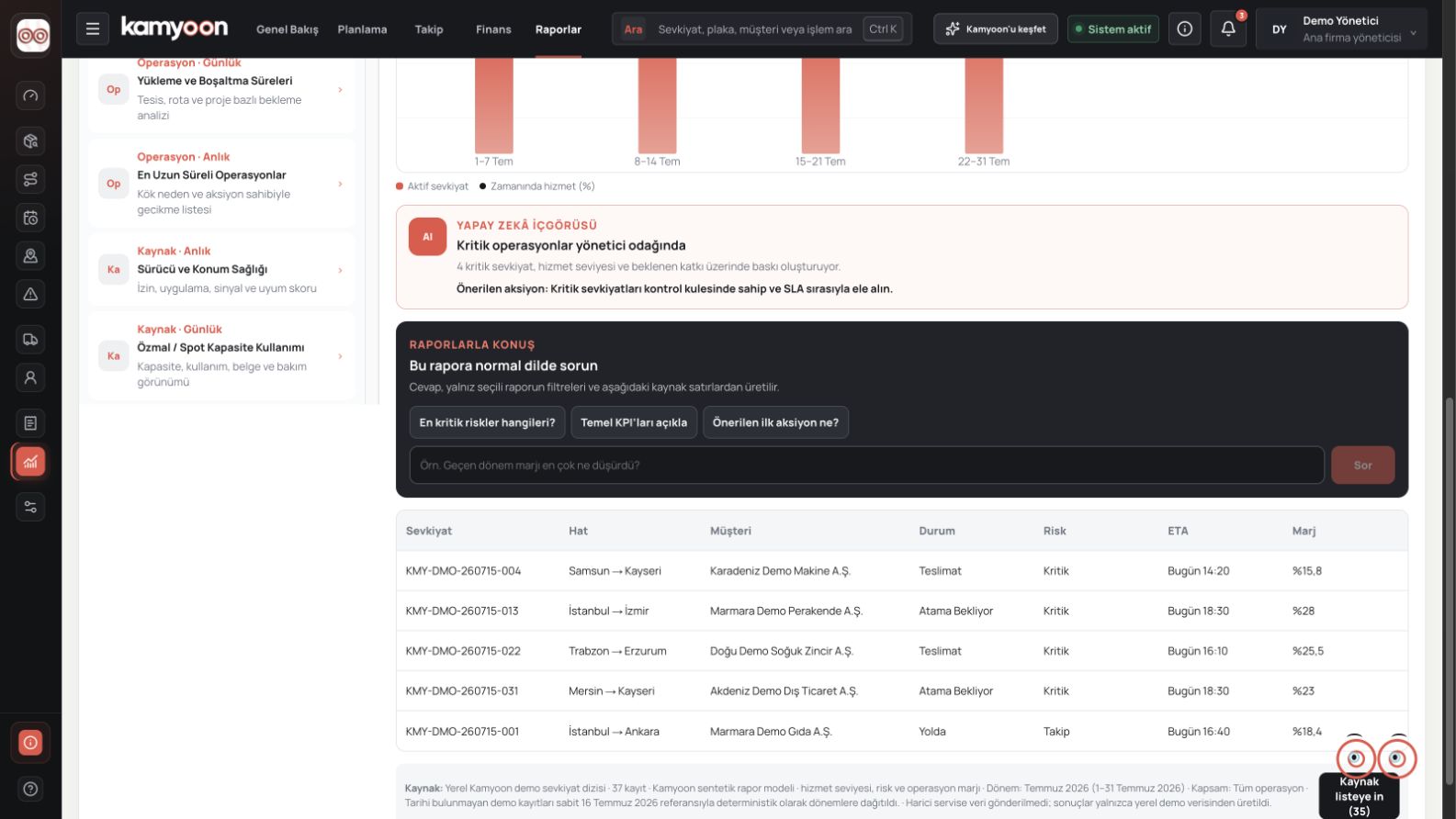Viewport: 1456px width, 819px height.
Task: Open the speedometer dashboard icon in sidebar
Action: pos(30,95)
